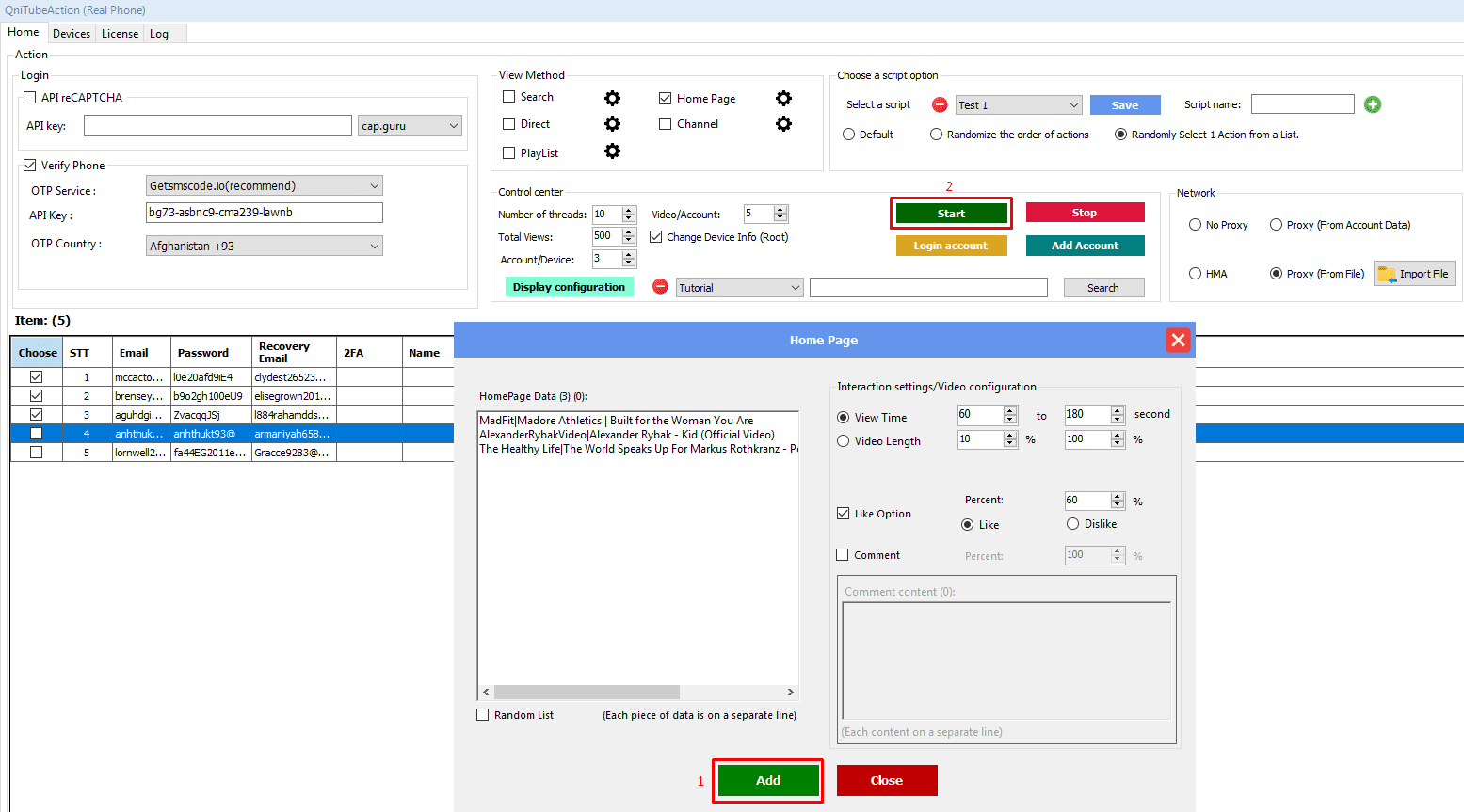1464x812 pixels.
Task: Check the checkbox for anhthuk account row
Action: coord(36,434)
